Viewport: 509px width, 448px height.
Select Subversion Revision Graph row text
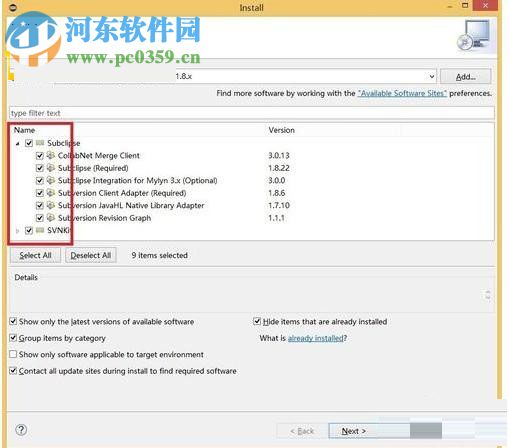(104, 218)
